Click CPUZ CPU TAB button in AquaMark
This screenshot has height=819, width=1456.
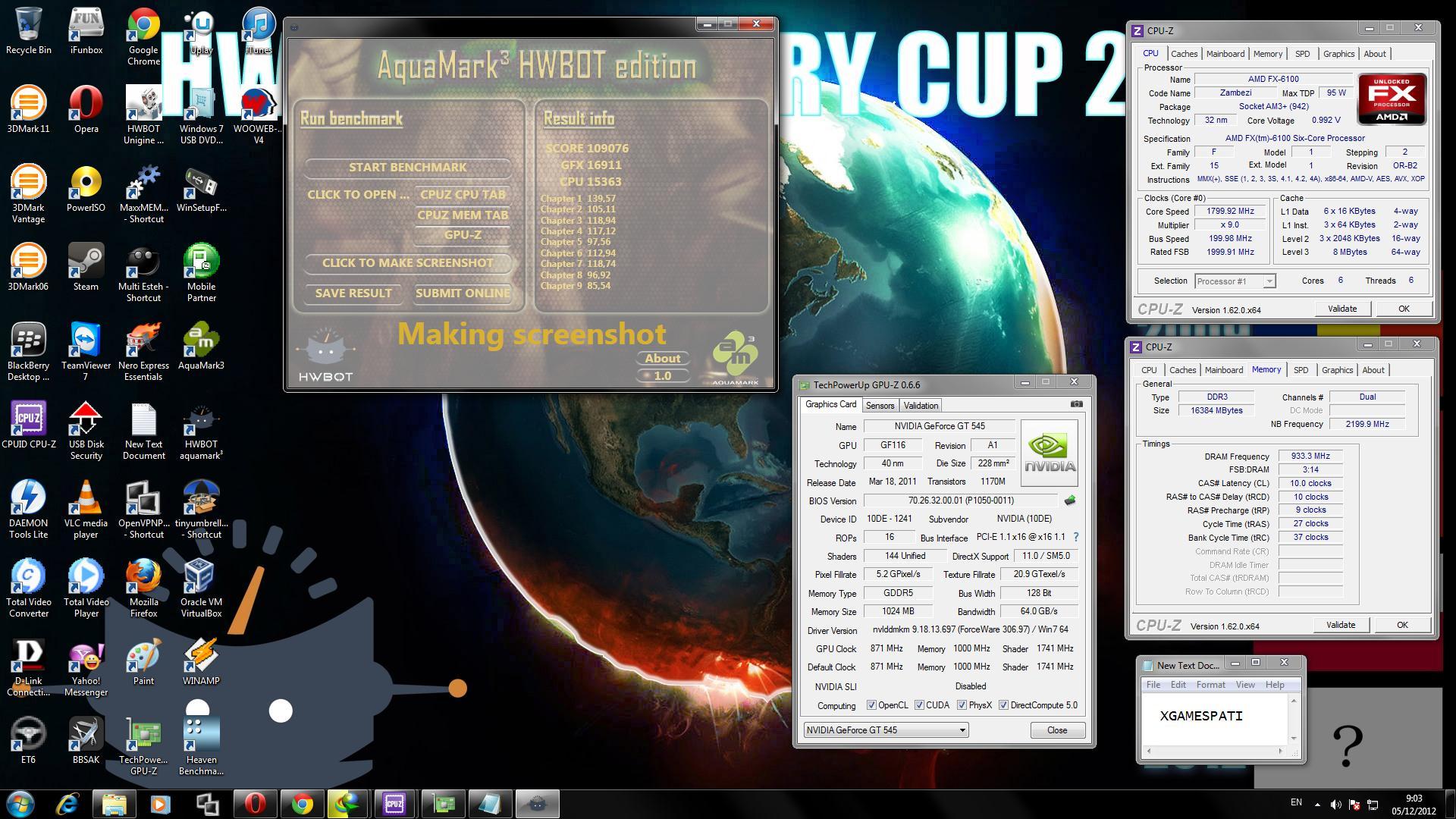coord(463,194)
